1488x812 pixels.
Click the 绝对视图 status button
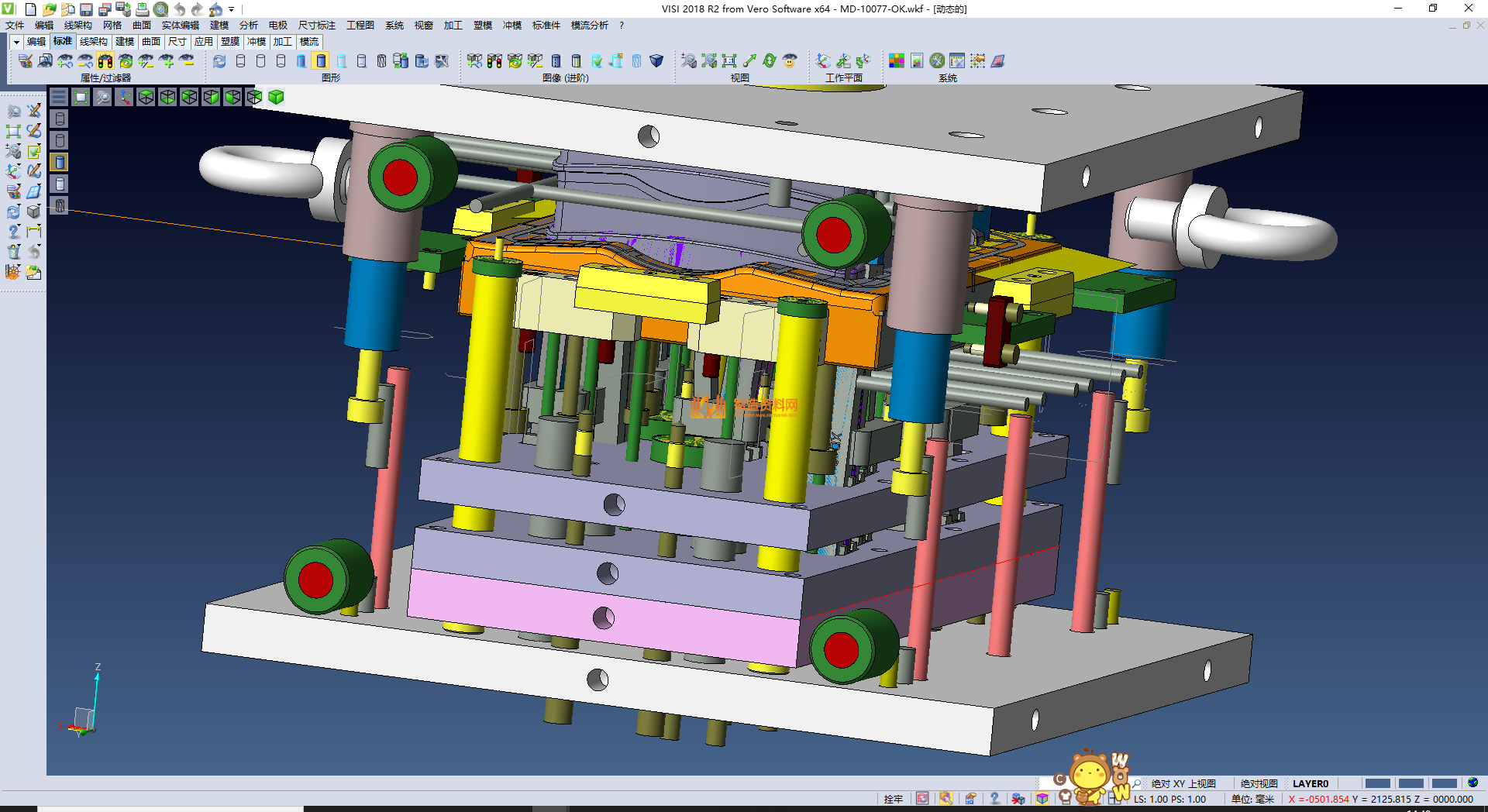pos(1259,783)
